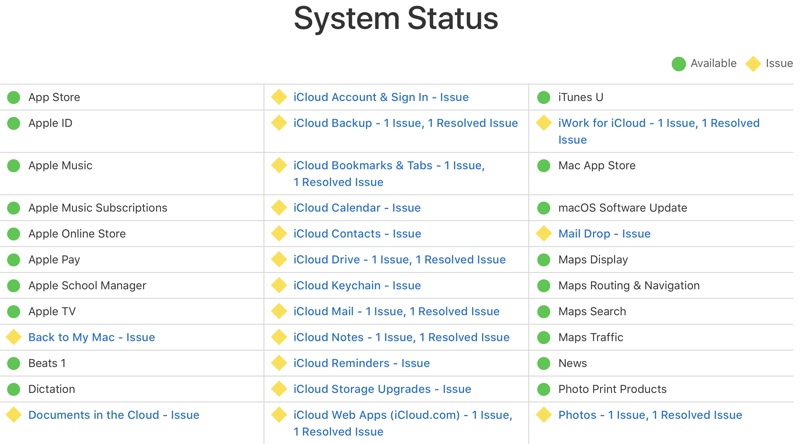Screen dimensions: 800x444
Task: Click the yellow diamond beside iCloud Backup
Action: tap(279, 123)
